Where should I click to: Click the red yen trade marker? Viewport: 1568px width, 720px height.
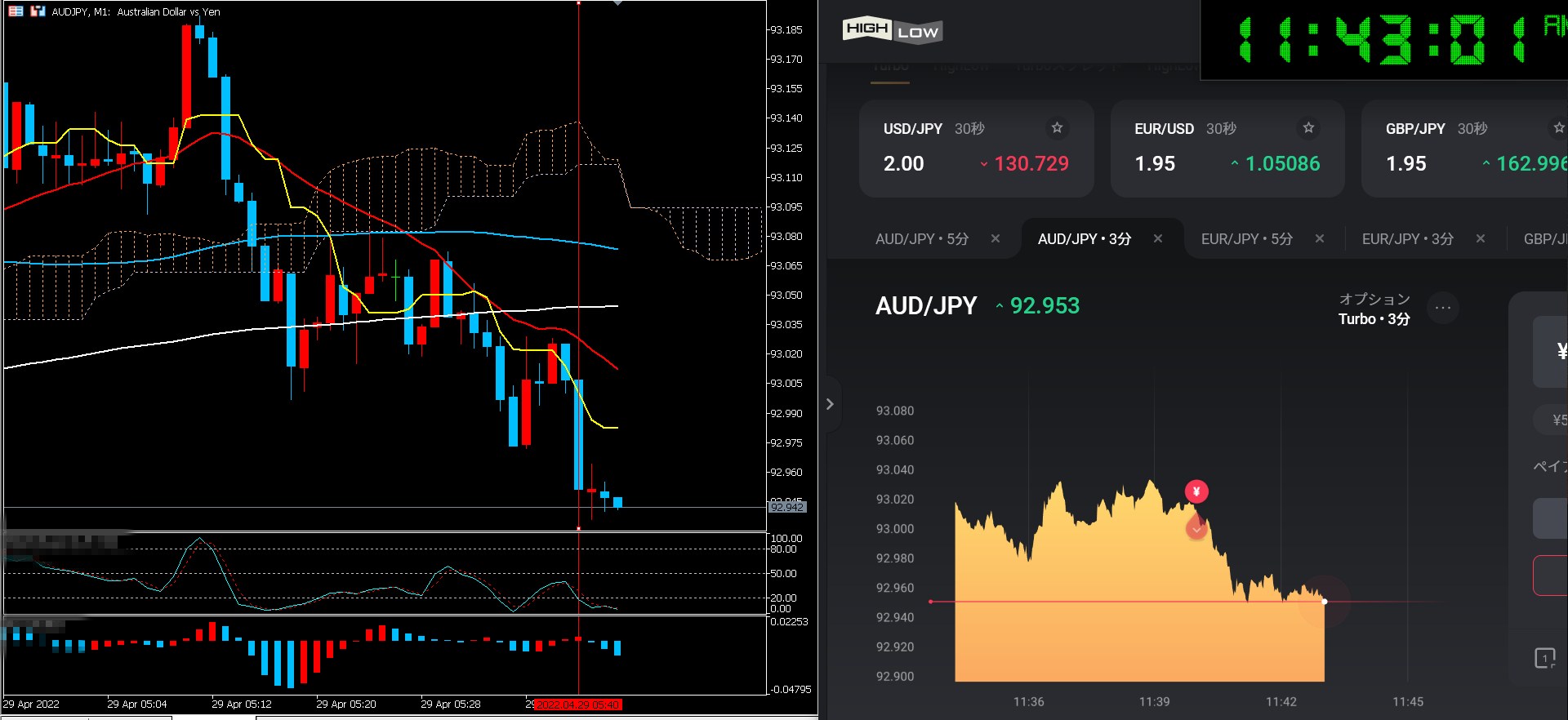(x=1196, y=491)
